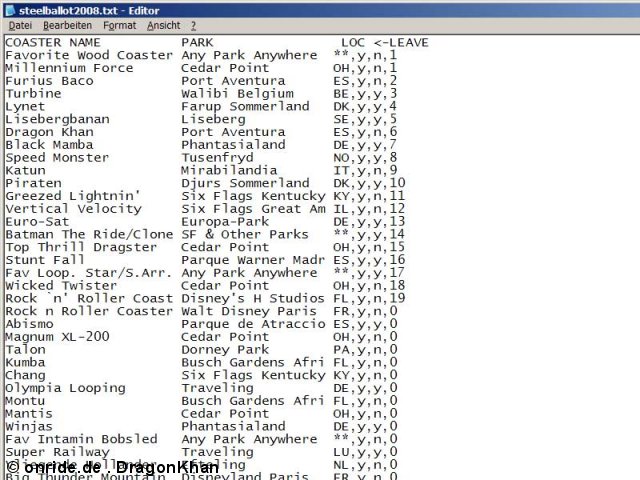Click the LOC <-LEAVE header text
The image size is (640, 480).
pos(385,42)
